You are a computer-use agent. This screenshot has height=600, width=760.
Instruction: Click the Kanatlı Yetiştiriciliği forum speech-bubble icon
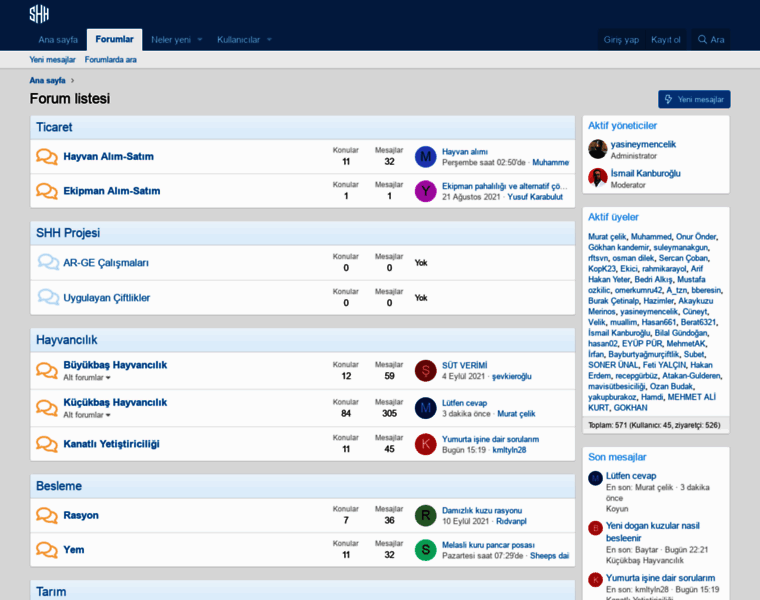pos(47,443)
